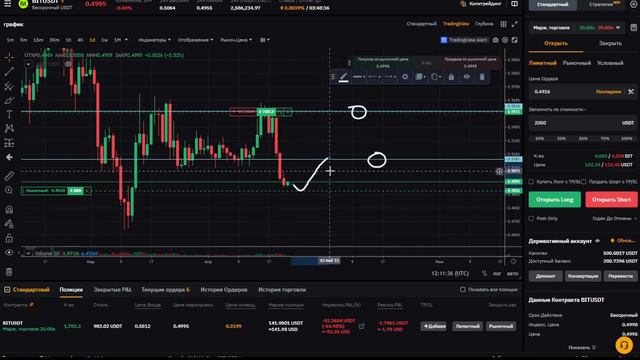The height and width of the screenshot is (360, 640).
Task: Toggle the percent scale on the chart
Action: (x=484, y=273)
